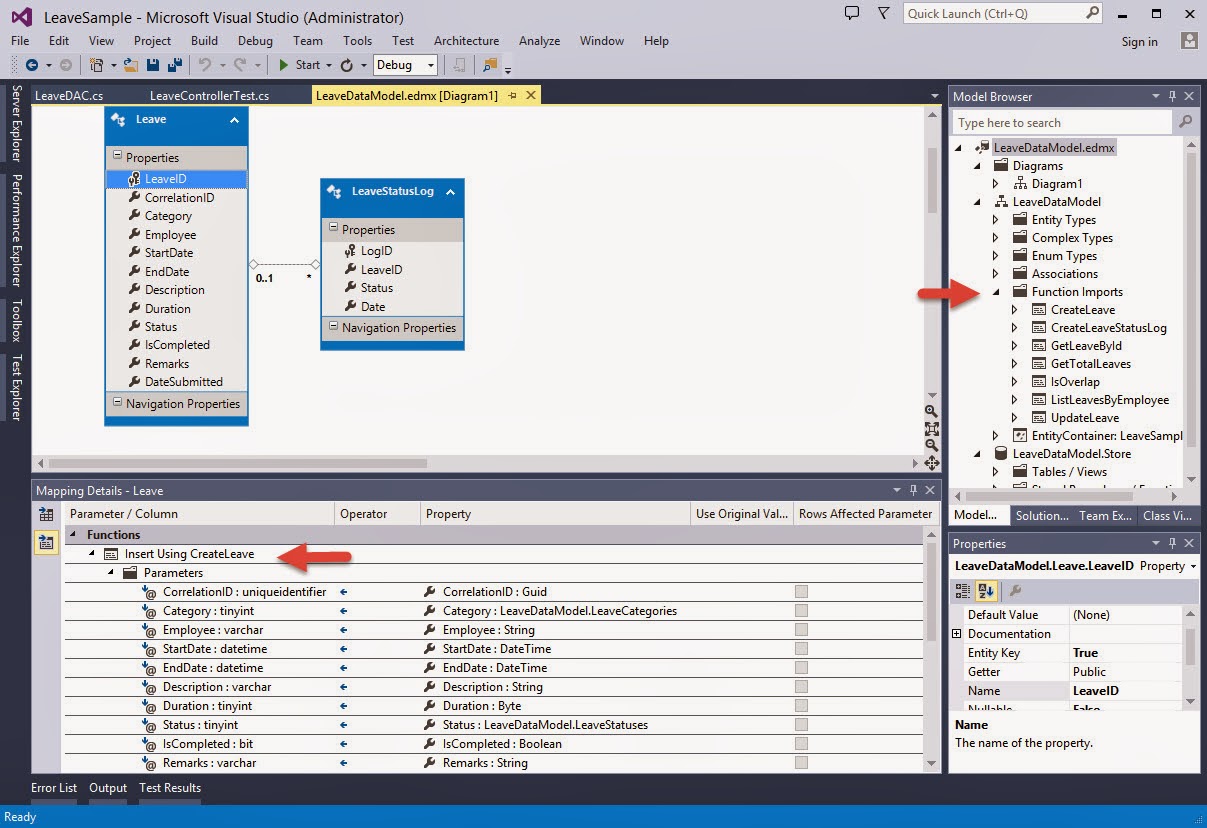Click the Refresh/restart circular arrow icon

click(347, 65)
